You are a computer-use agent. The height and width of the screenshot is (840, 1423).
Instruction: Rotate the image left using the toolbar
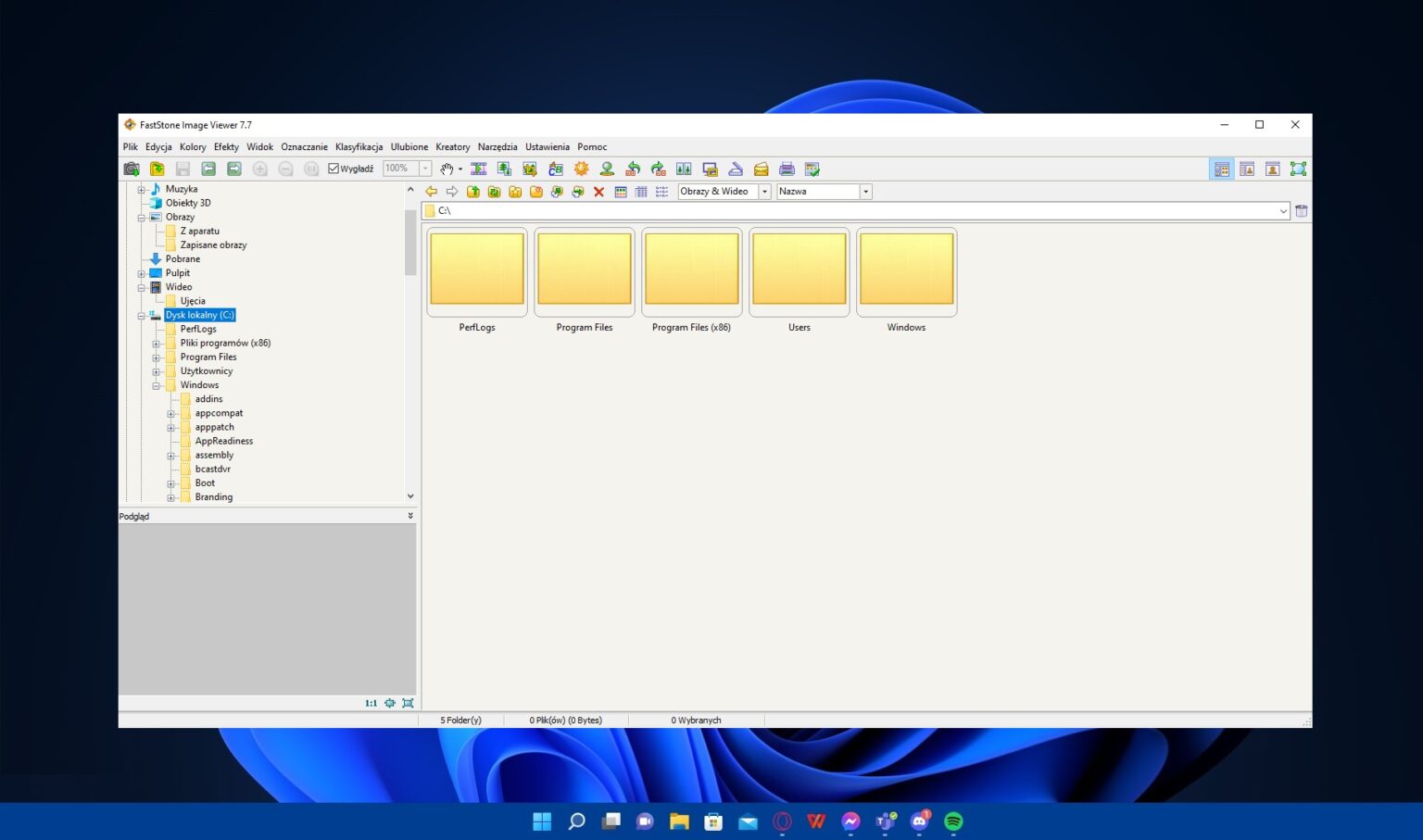[633, 169]
